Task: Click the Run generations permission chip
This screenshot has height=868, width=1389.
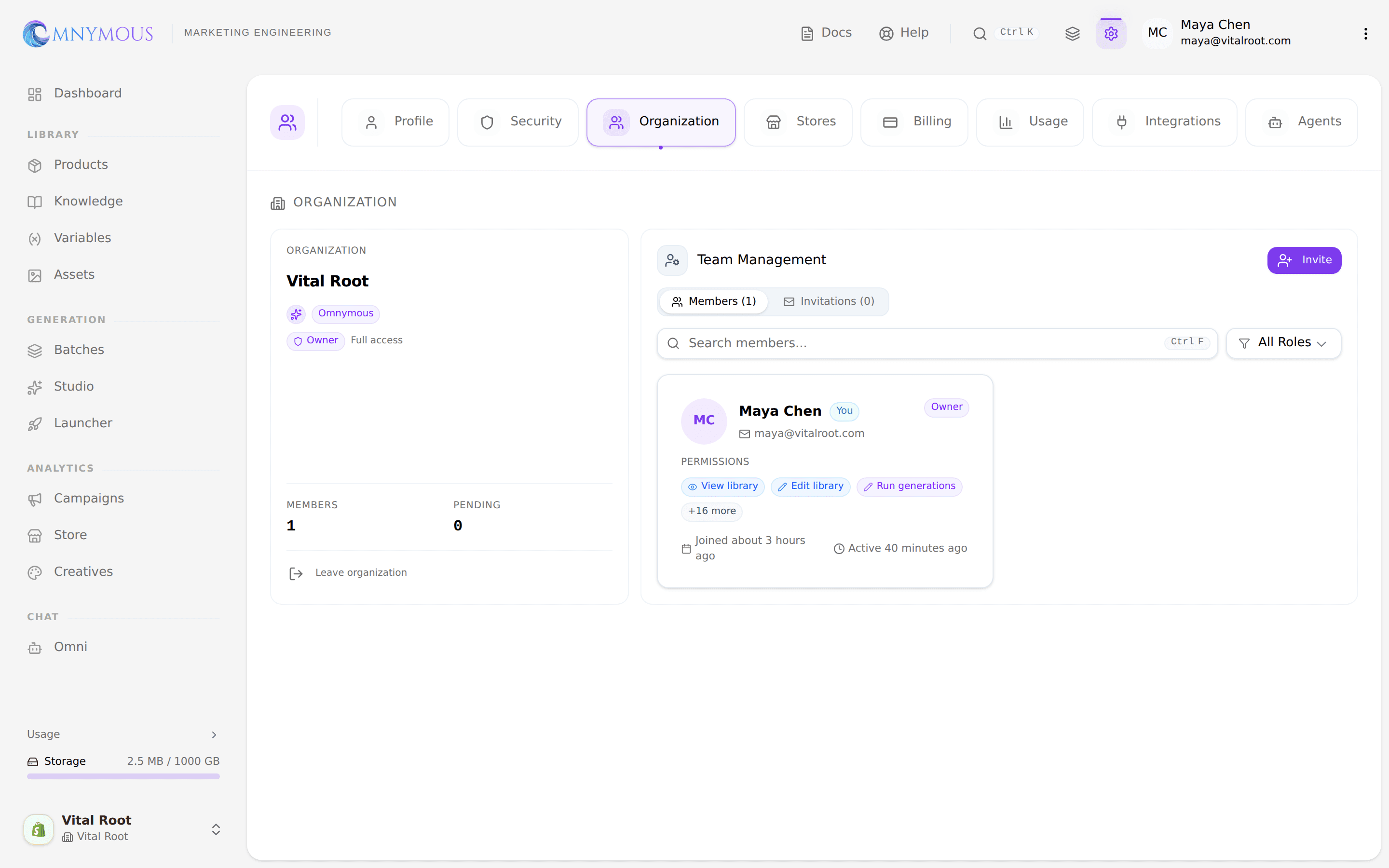Action: tap(909, 487)
